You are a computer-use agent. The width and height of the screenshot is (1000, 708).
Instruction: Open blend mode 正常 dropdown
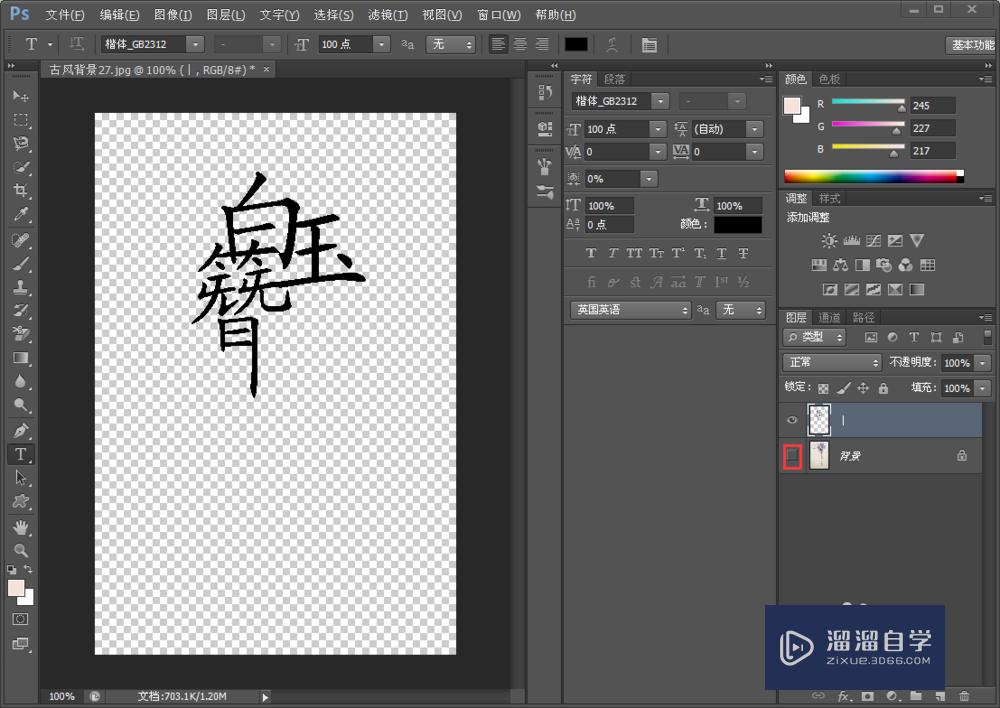(x=832, y=362)
